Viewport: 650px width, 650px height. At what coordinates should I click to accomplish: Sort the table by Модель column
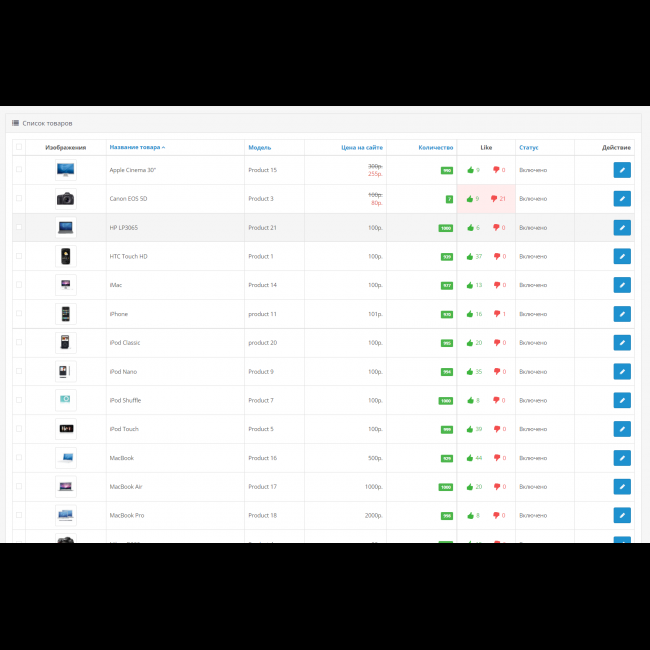pos(260,147)
